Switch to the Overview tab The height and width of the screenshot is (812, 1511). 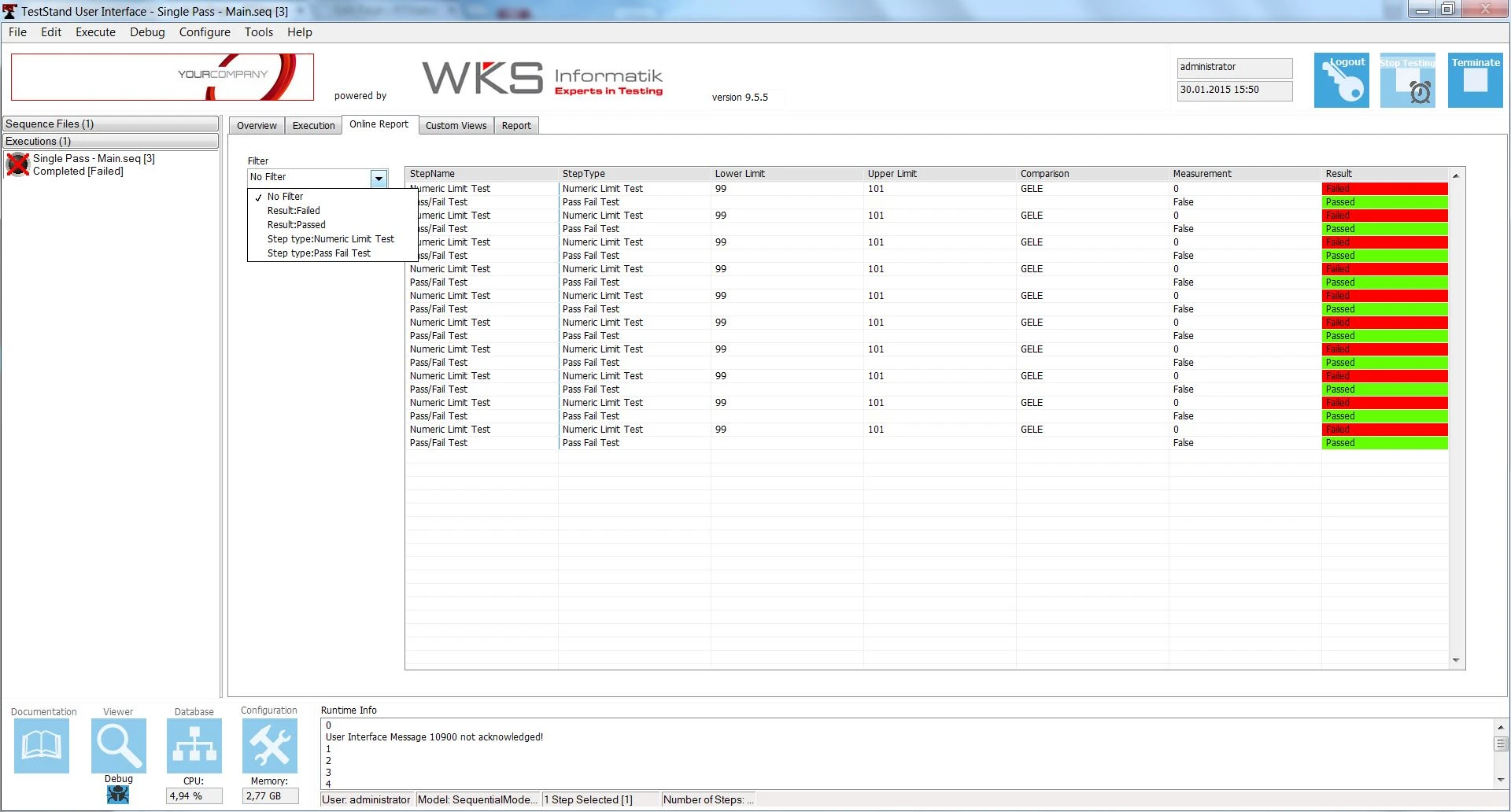point(257,126)
